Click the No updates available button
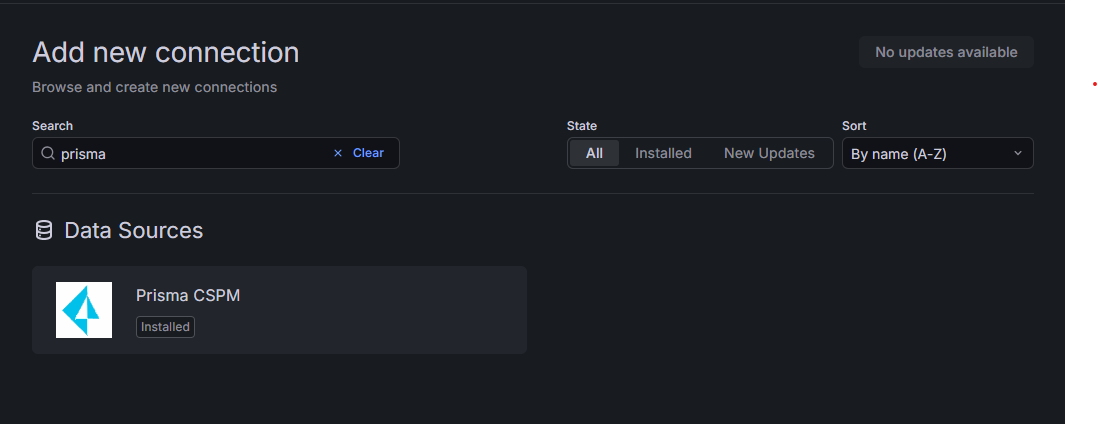The width and height of the screenshot is (1098, 424). click(x=946, y=52)
